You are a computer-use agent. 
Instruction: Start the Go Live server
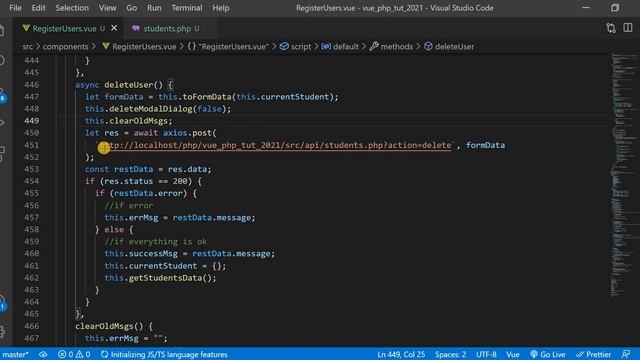click(548, 354)
